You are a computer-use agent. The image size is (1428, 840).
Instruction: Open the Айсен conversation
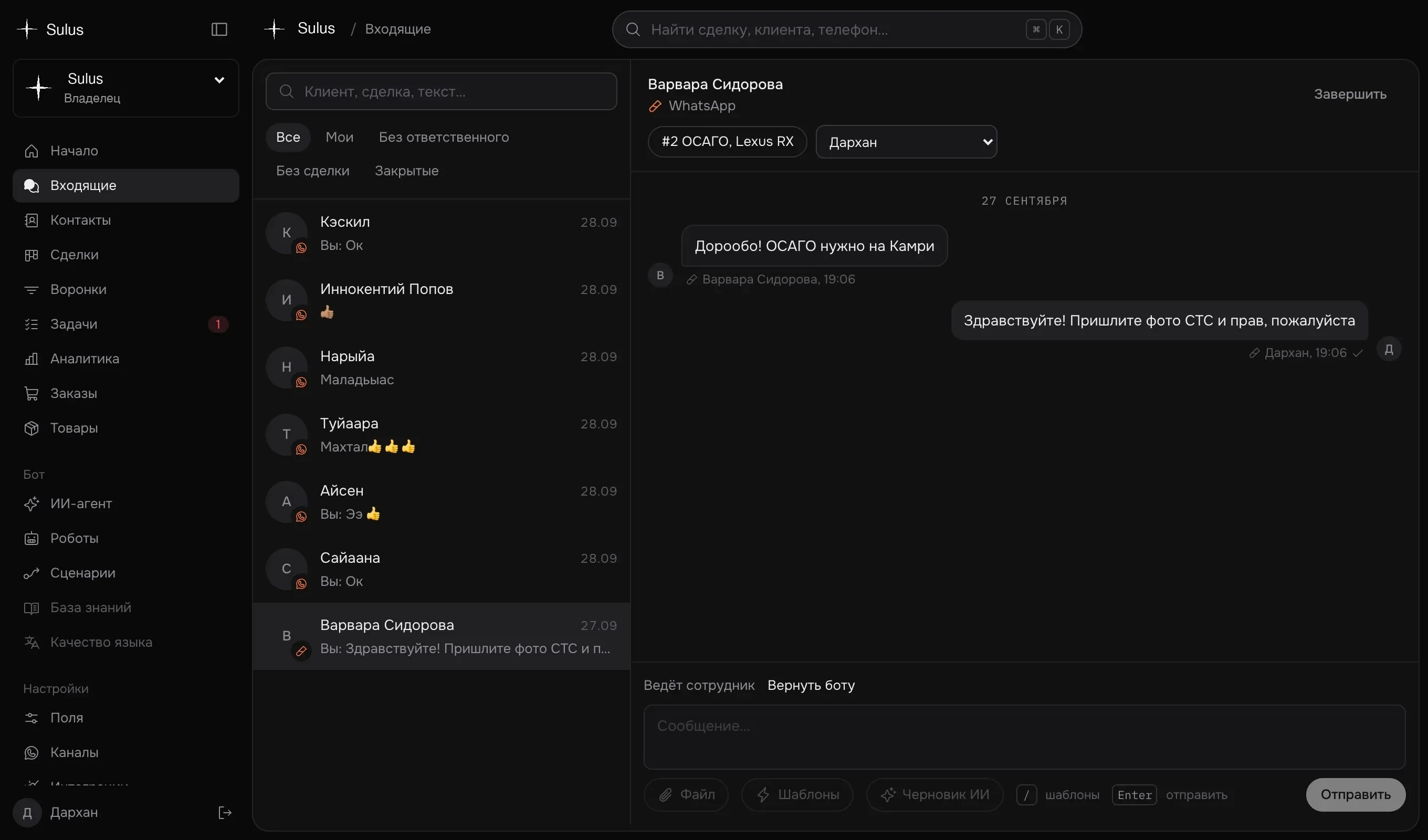click(x=441, y=501)
